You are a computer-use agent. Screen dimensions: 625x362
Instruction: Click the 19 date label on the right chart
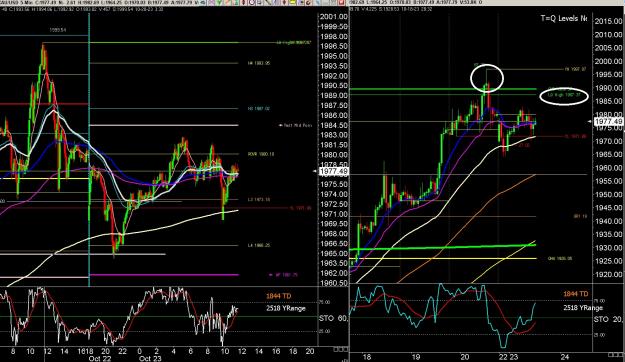(x=416, y=357)
